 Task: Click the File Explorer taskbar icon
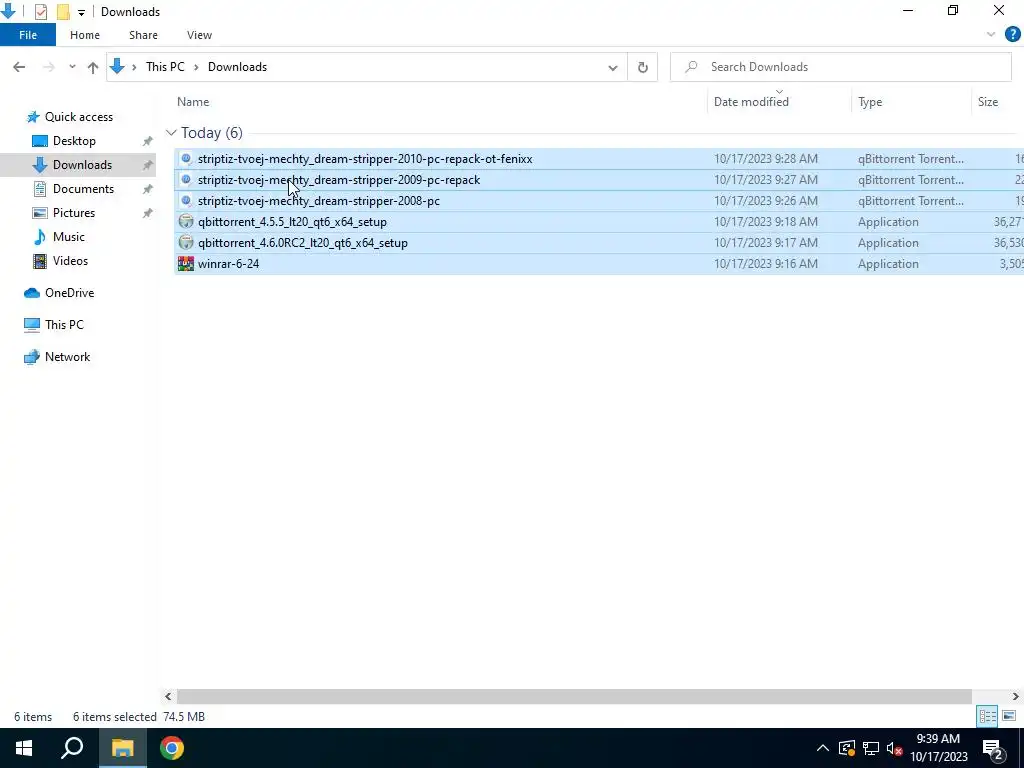[x=122, y=748]
